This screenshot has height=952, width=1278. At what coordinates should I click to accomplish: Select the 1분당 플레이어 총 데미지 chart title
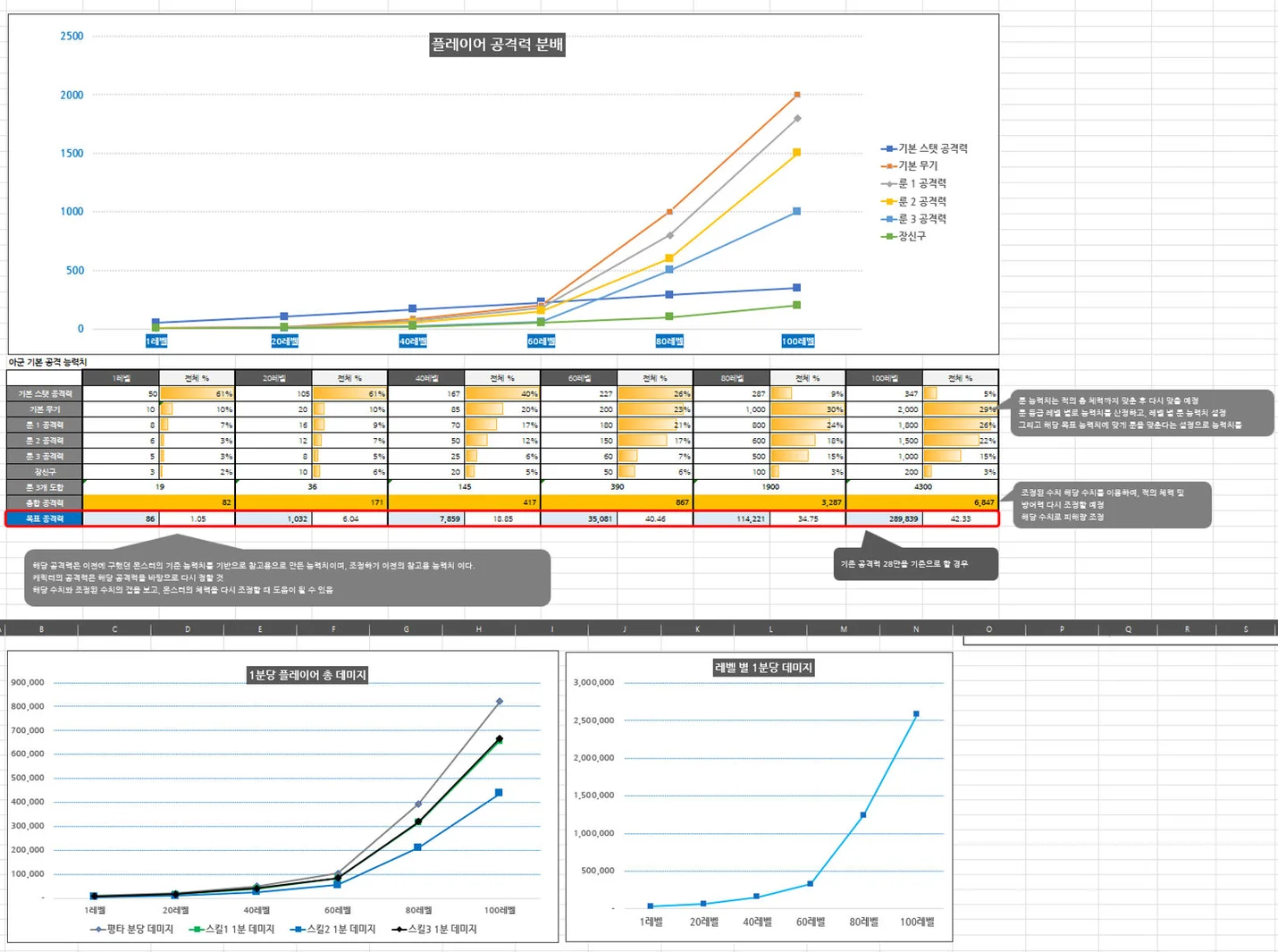click(x=307, y=675)
